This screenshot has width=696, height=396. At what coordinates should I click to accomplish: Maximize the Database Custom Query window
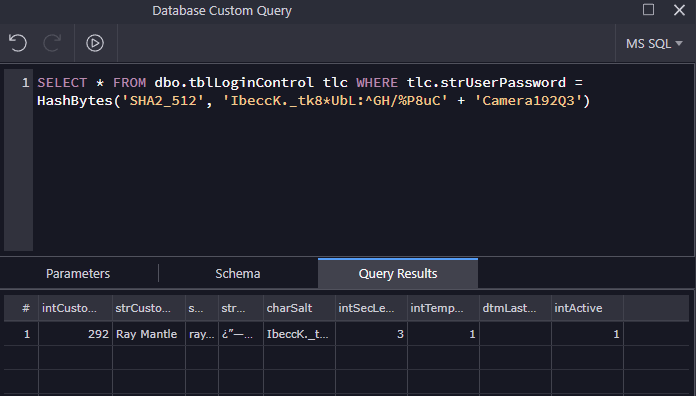click(x=649, y=10)
